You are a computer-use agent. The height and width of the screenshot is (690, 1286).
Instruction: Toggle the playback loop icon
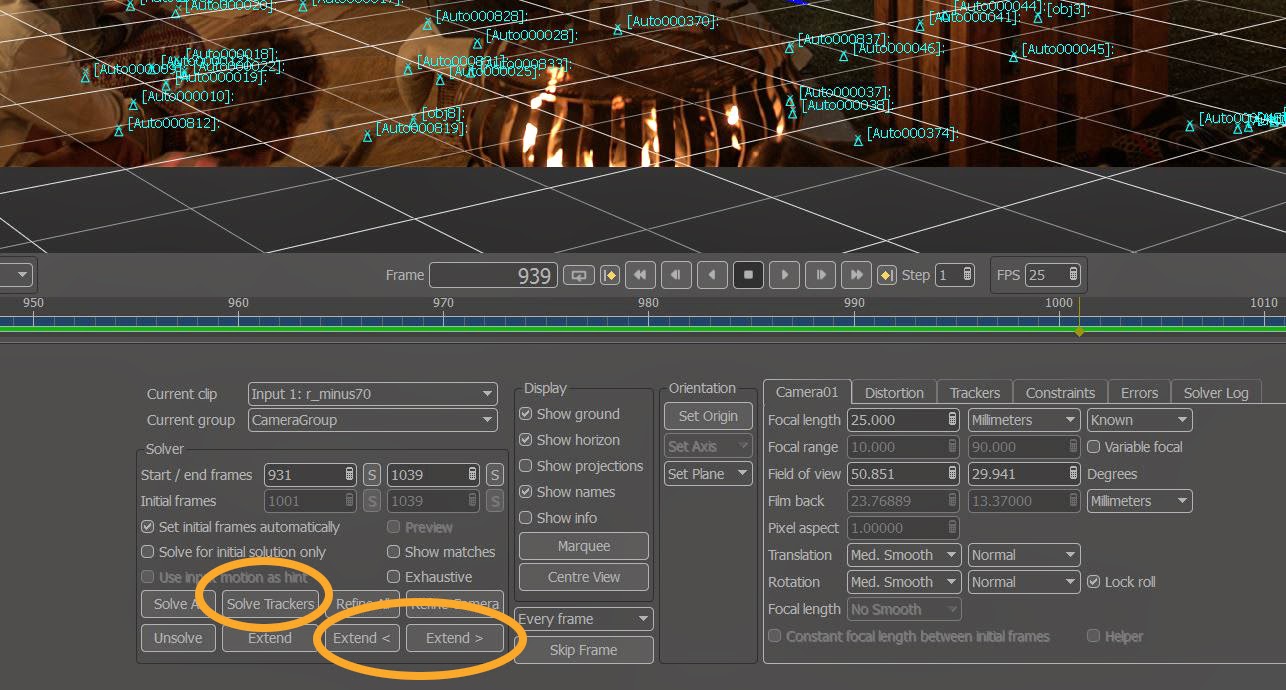click(x=578, y=275)
